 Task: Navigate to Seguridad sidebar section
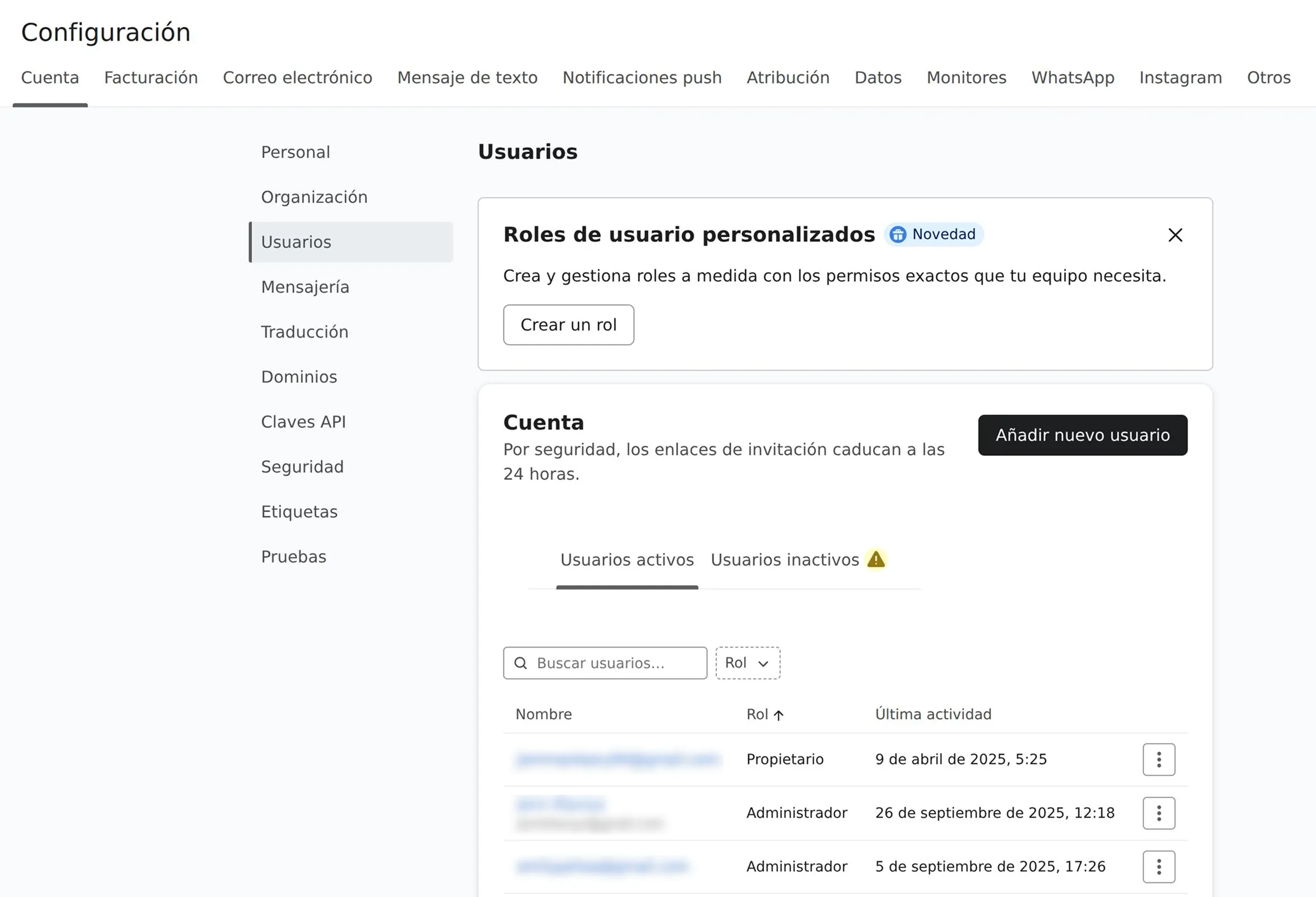(x=302, y=466)
